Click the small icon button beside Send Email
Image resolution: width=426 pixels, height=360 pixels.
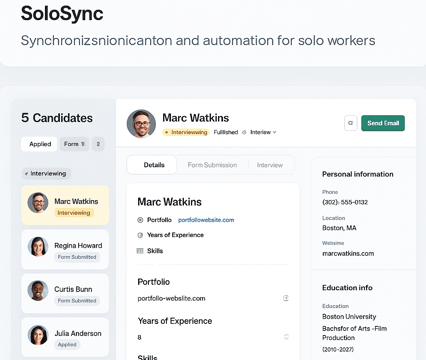pyautogui.click(x=350, y=123)
